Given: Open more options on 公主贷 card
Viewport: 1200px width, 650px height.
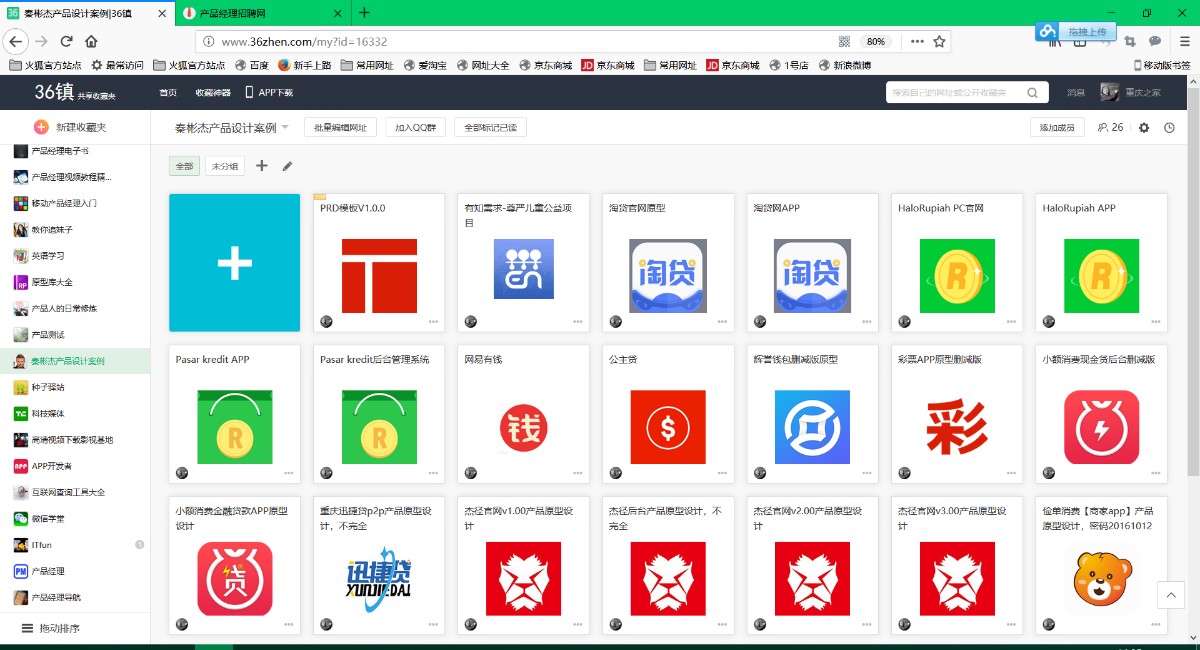Looking at the screenshot, I should pyautogui.click(x=722, y=473).
